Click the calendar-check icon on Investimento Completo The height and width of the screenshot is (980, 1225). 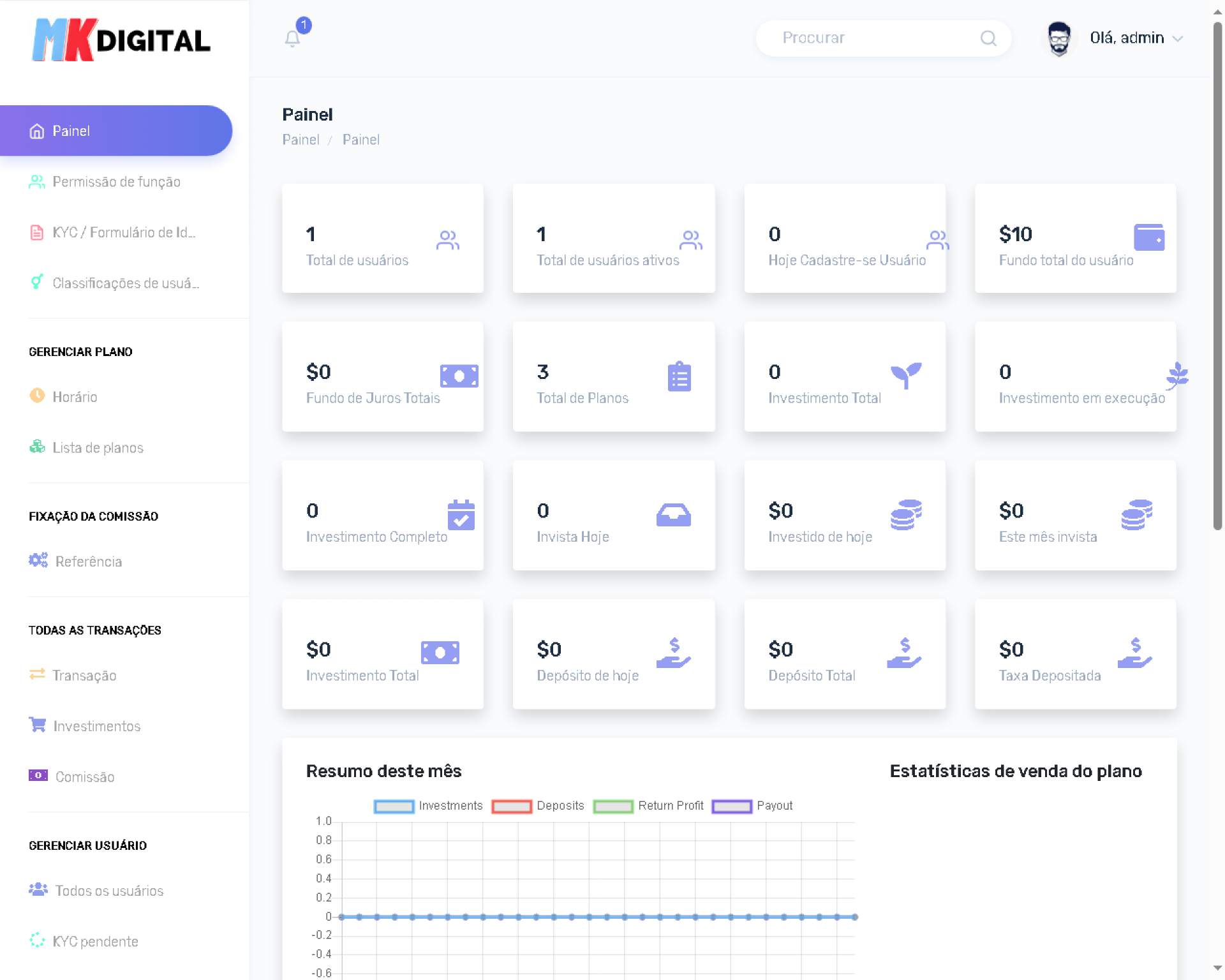461,515
